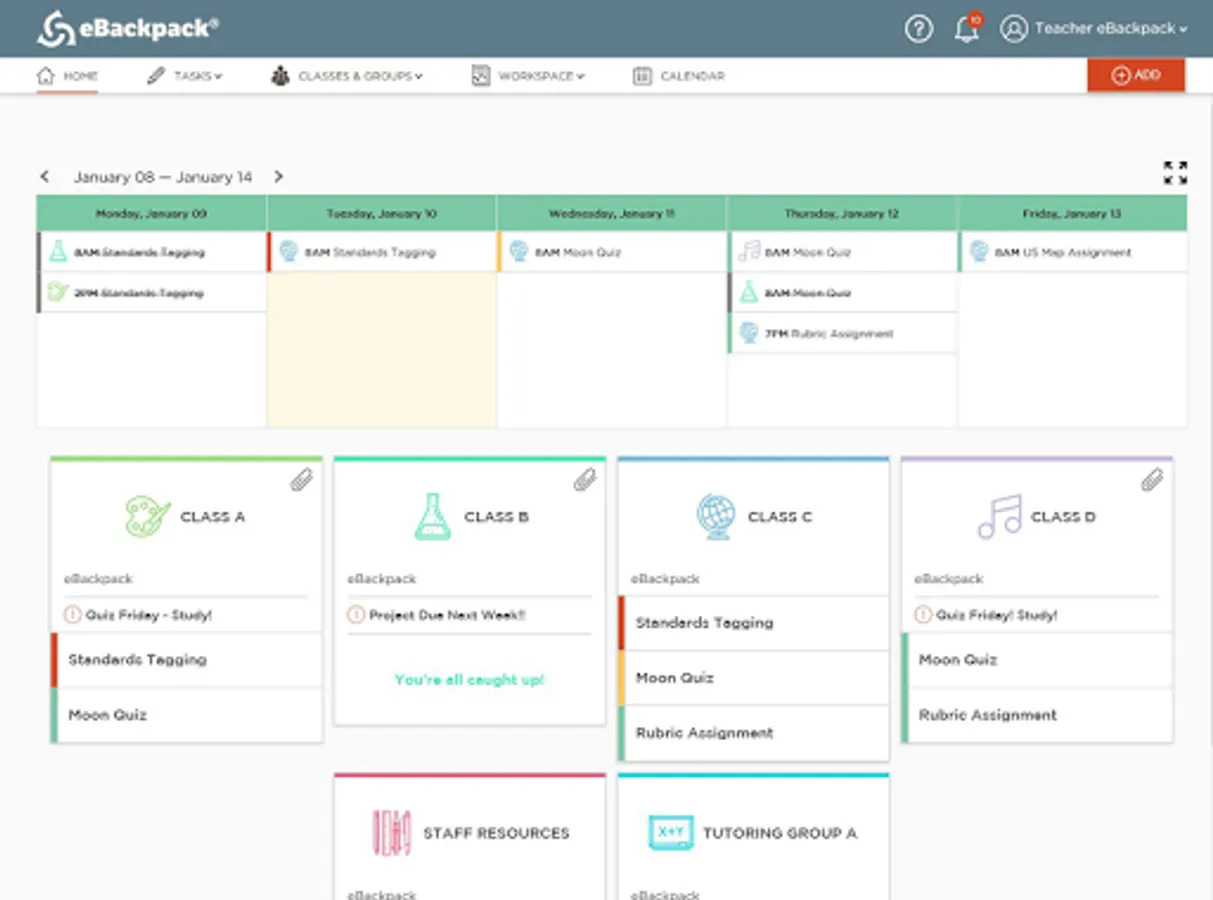Viewport: 1213px width, 900px height.
Task: Click the paperclip on the Class D card
Action: pyautogui.click(x=1152, y=480)
